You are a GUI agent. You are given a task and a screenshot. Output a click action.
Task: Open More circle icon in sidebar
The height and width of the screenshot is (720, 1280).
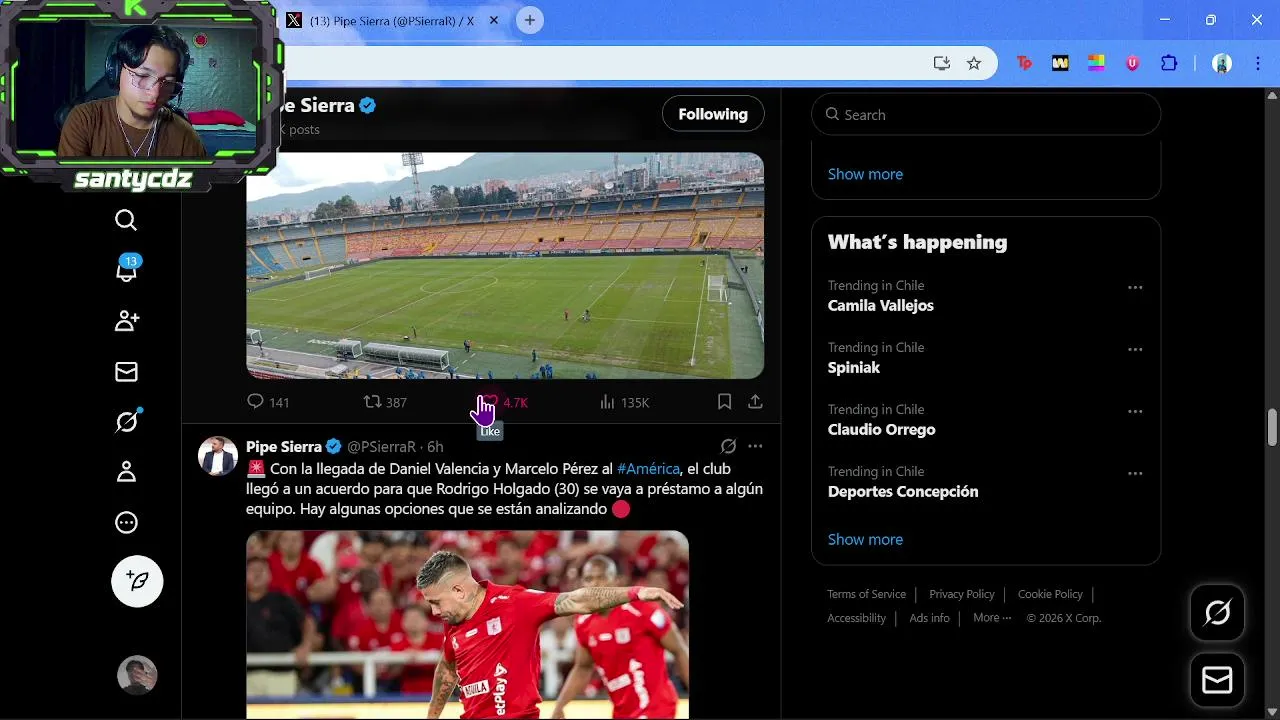(x=126, y=522)
